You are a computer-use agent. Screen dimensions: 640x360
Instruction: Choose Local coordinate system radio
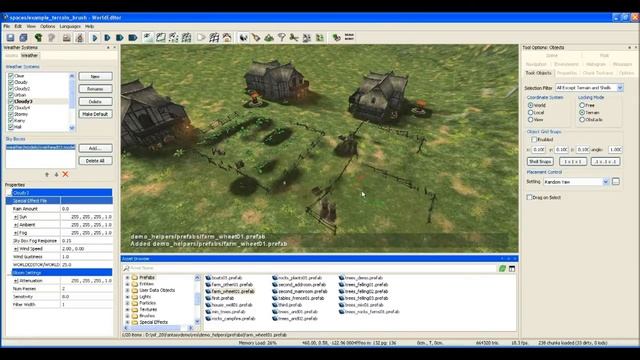tap(531, 113)
